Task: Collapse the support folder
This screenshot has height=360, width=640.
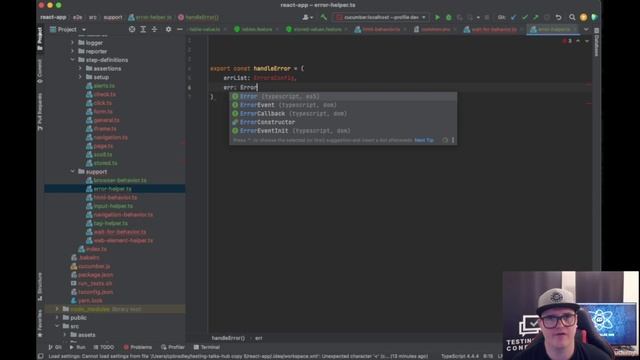Action: click(73, 171)
